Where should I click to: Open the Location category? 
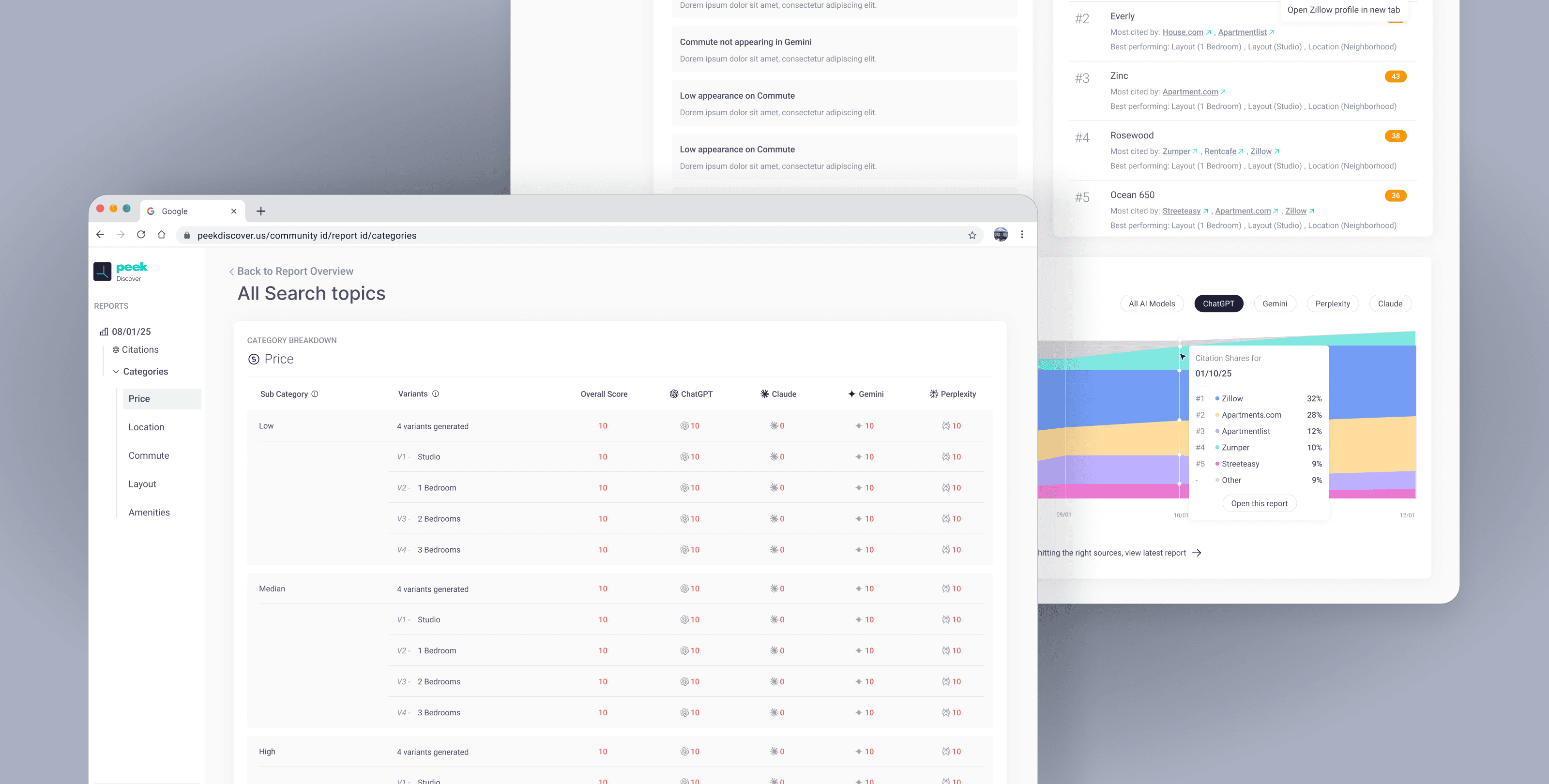[x=146, y=427]
